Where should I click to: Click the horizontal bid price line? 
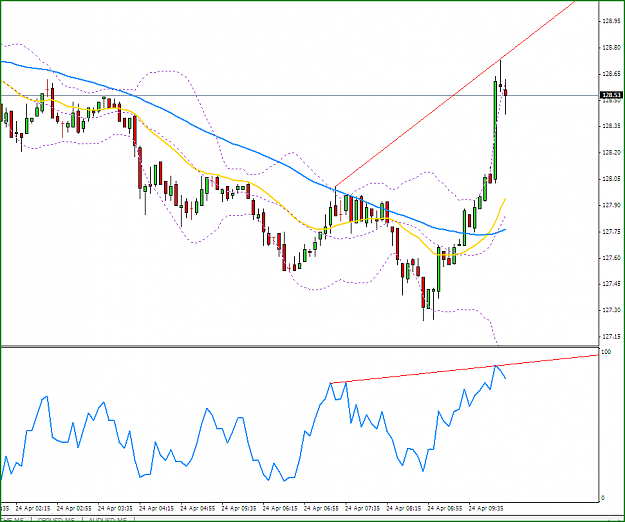[299, 96]
